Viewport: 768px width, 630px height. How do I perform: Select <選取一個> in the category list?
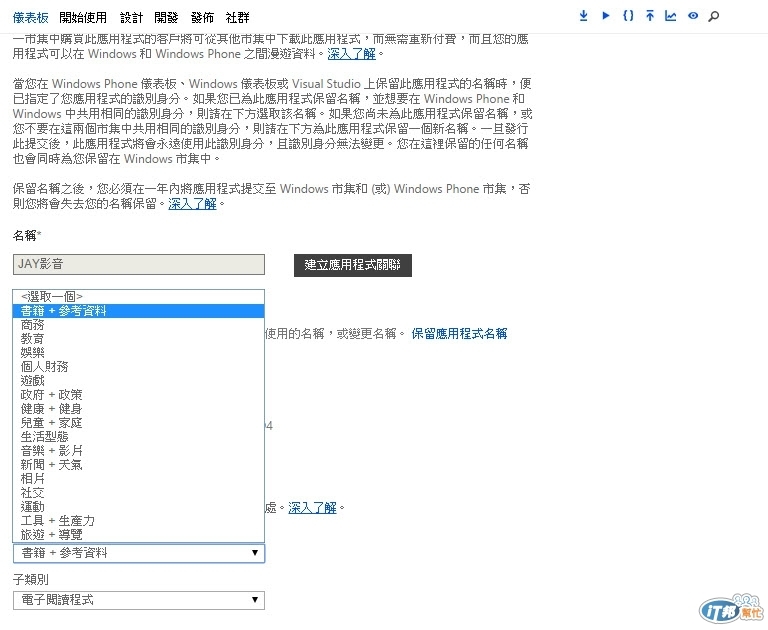pyautogui.click(x=139, y=296)
